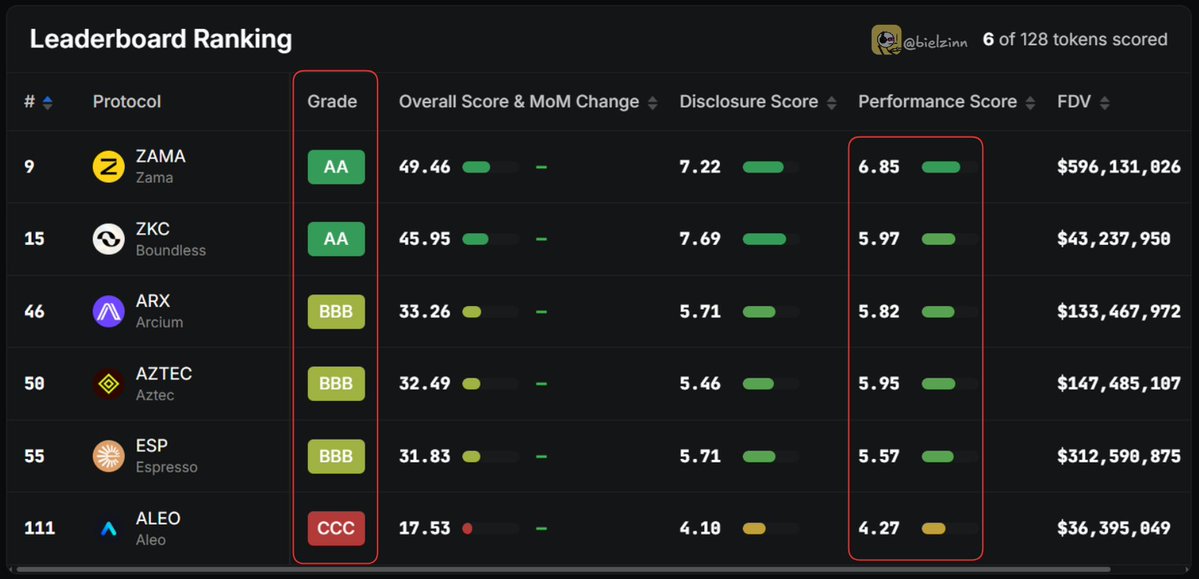Click the ALEO logo icon
Image resolution: width=1199 pixels, height=579 pixels.
coord(109,529)
